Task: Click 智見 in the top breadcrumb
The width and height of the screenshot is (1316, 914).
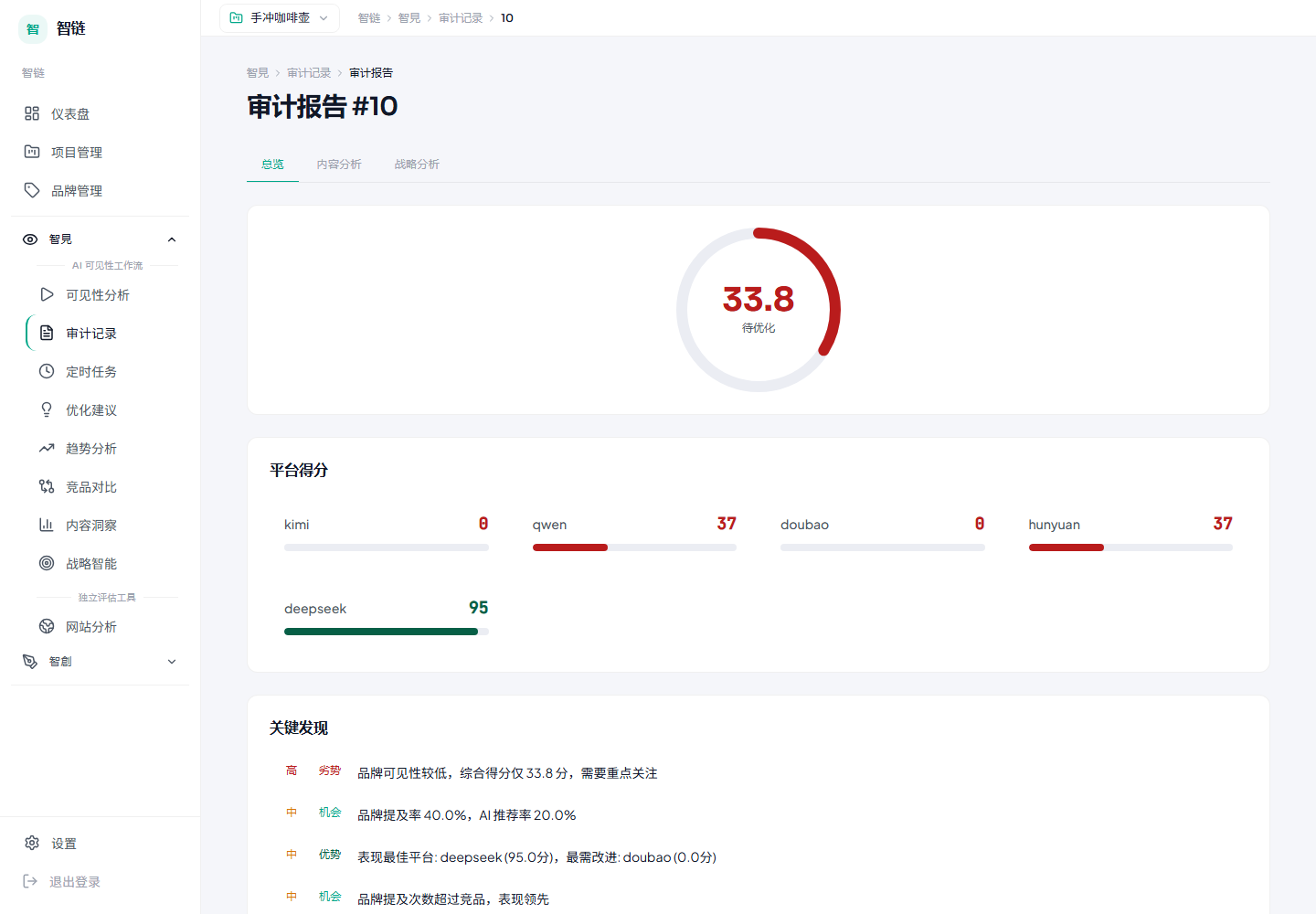Action: click(x=409, y=18)
